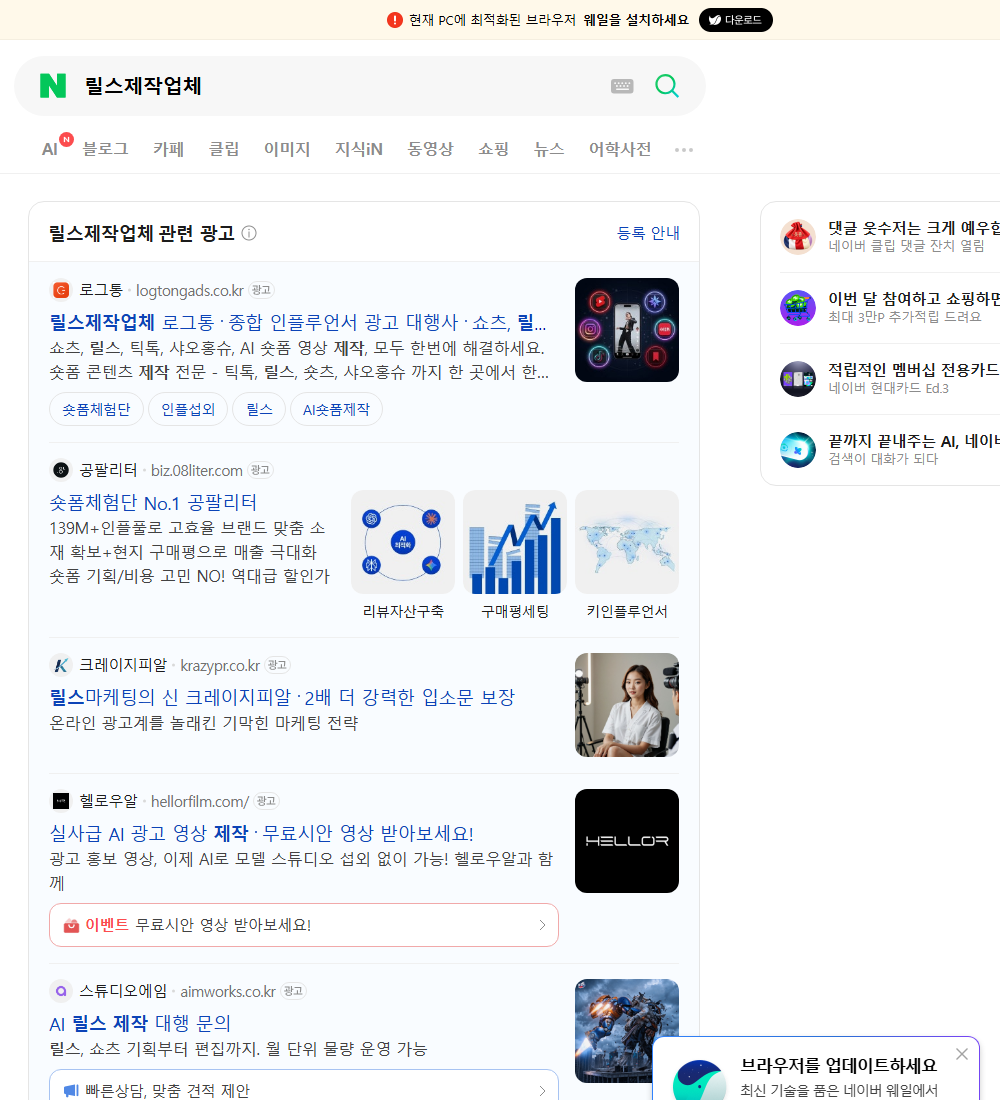Click the 스튜디오에임 purple favicon
This screenshot has width=1000, height=1100.
61,991
